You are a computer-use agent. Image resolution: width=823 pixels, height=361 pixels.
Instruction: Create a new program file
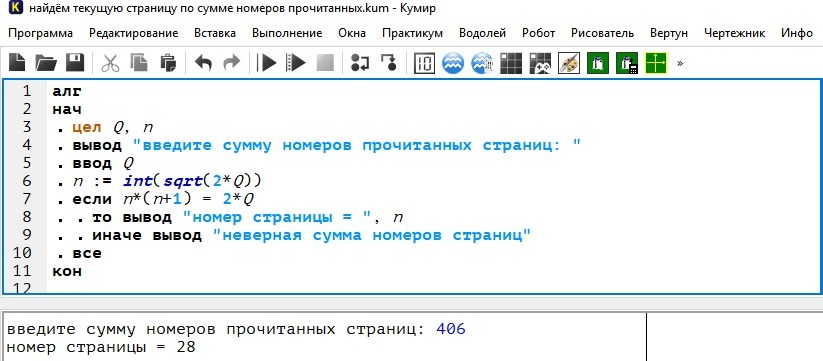(17, 63)
